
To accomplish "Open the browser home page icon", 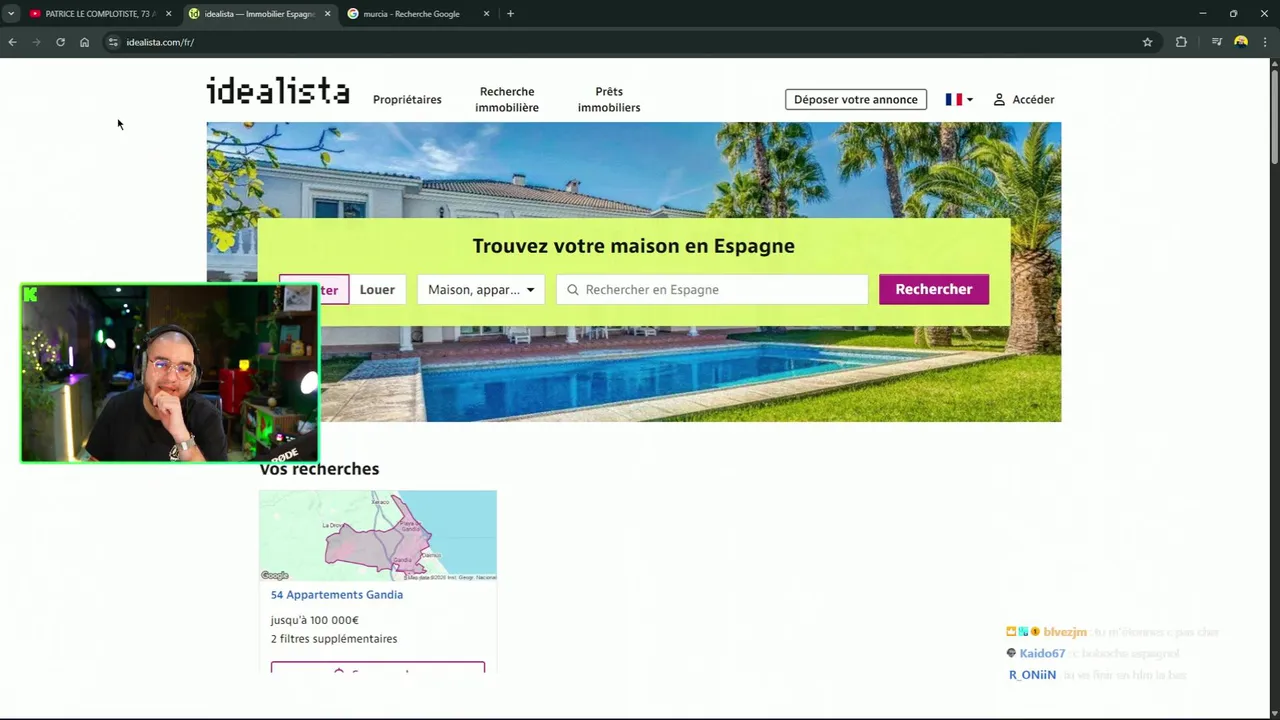I will 84,42.
